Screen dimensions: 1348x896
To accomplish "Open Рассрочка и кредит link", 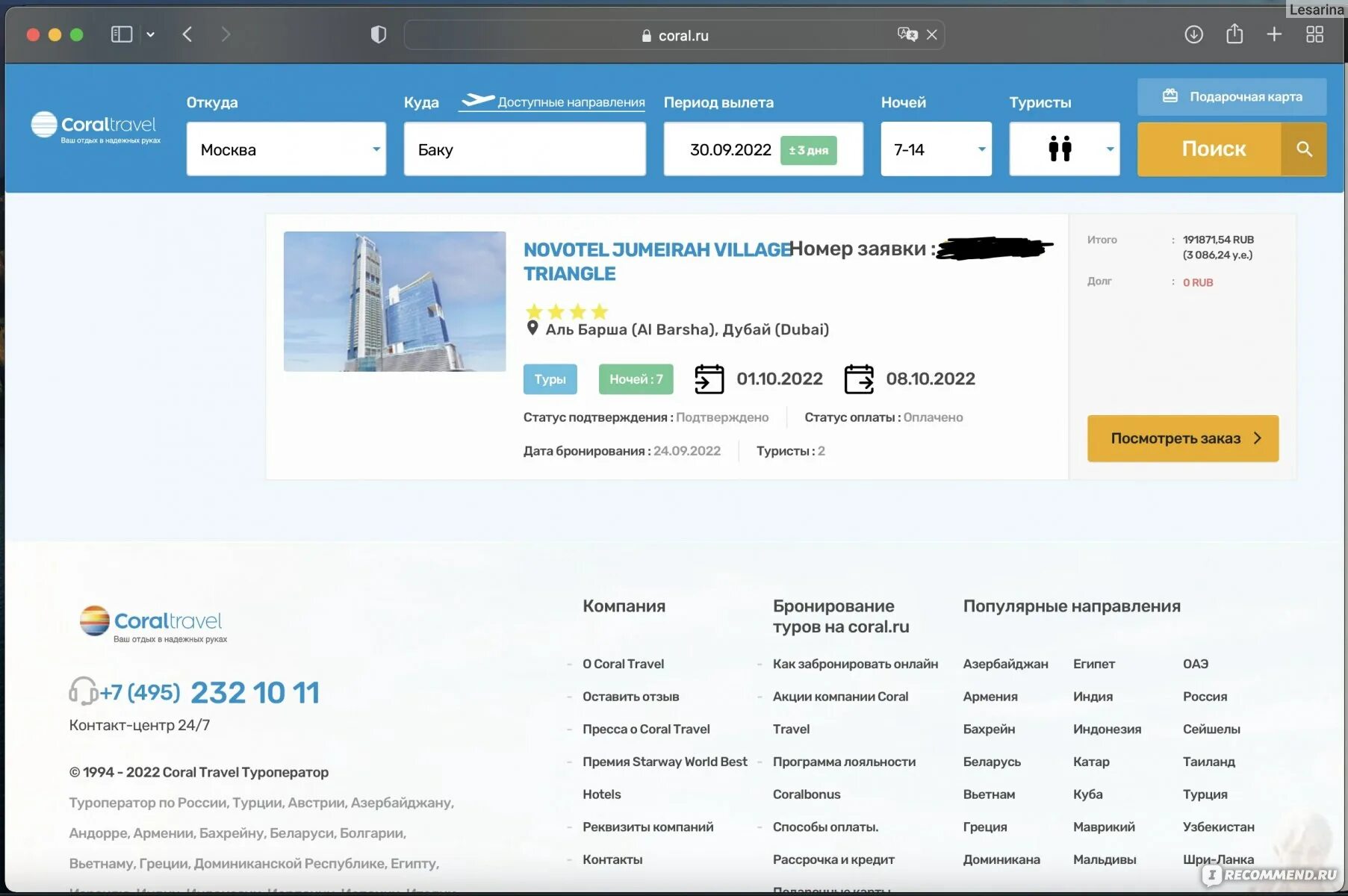I will [833, 859].
